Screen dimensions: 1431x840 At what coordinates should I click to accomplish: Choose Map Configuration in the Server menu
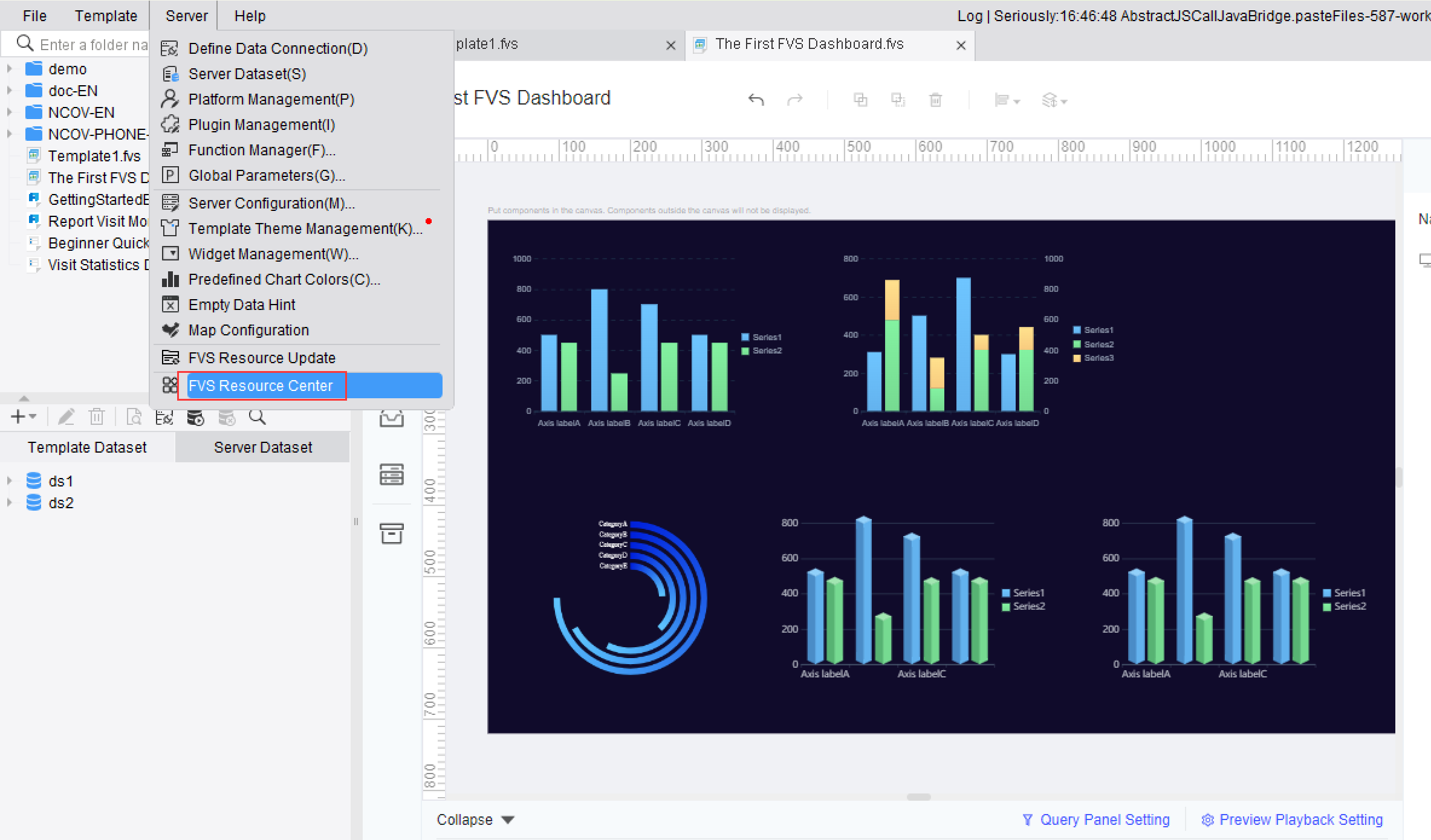coord(248,330)
